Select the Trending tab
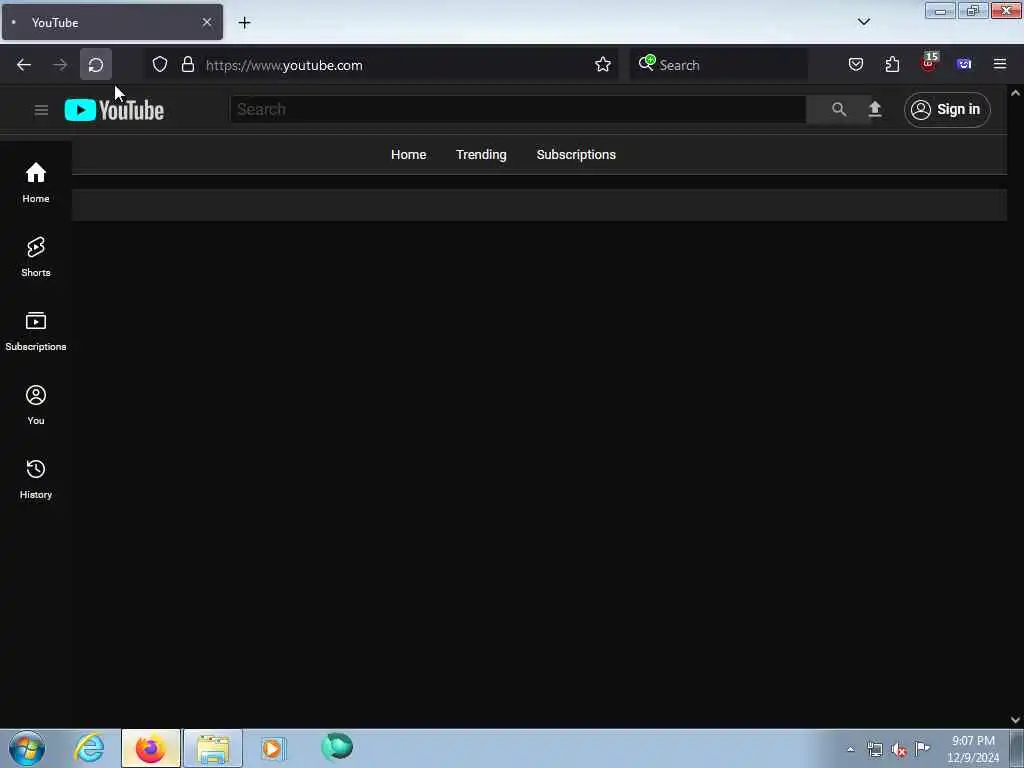The image size is (1024, 768). [x=481, y=155]
